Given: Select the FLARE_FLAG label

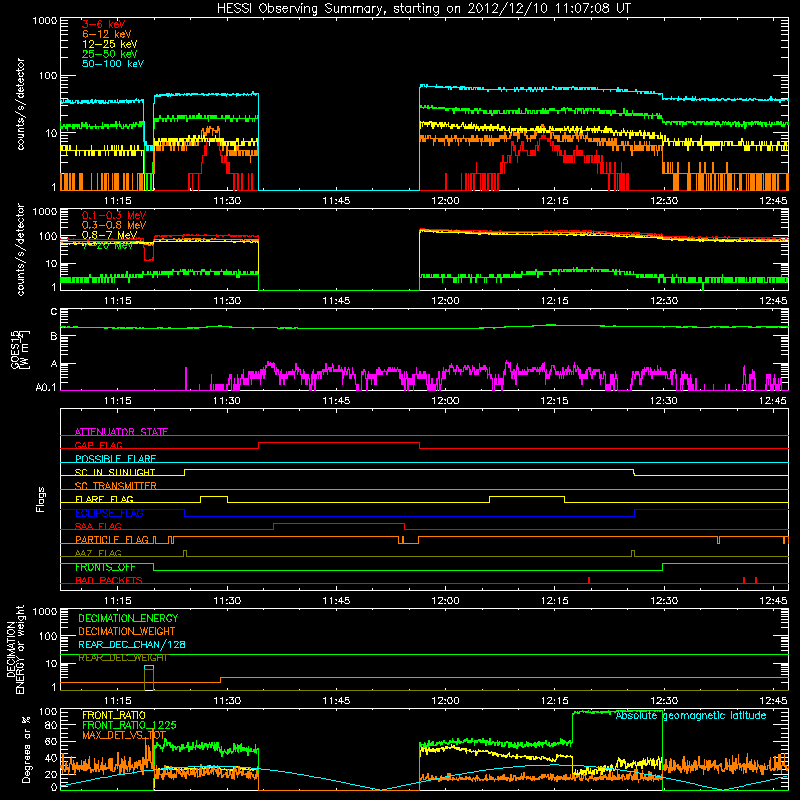Looking at the screenshot, I should (104, 499).
